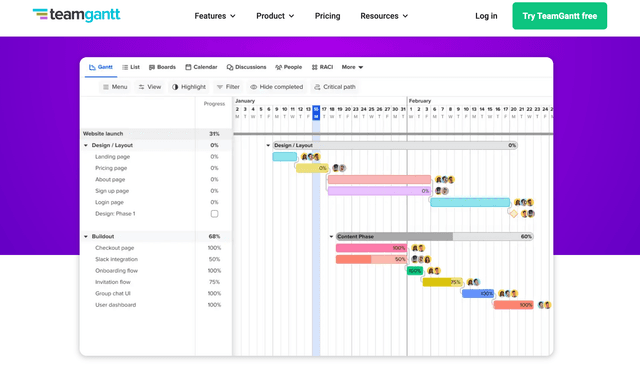This screenshot has width=640, height=383.
Task: Collapse the Content Phase bar in chart
Action: 331,236
